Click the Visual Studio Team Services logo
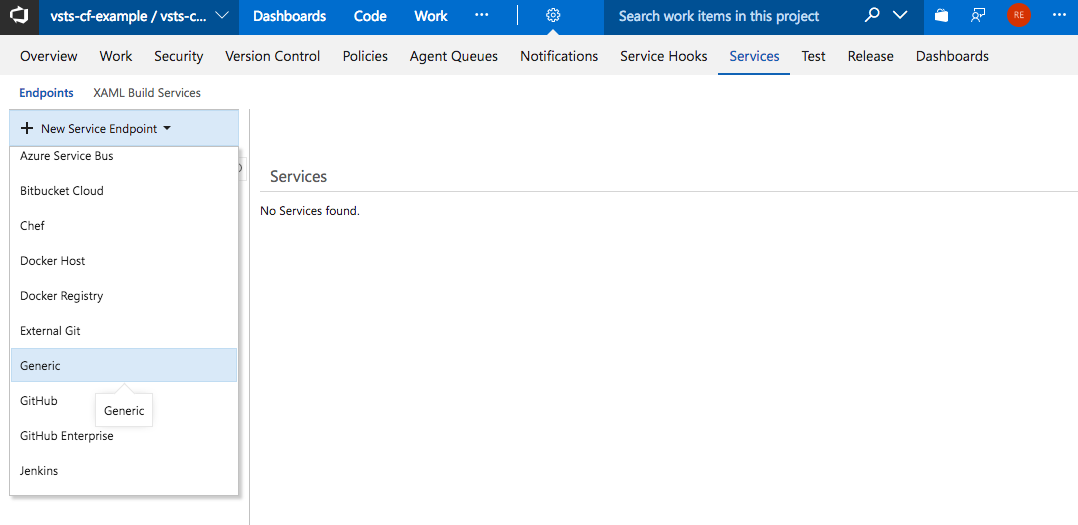The height and width of the screenshot is (525, 1078). point(19,16)
